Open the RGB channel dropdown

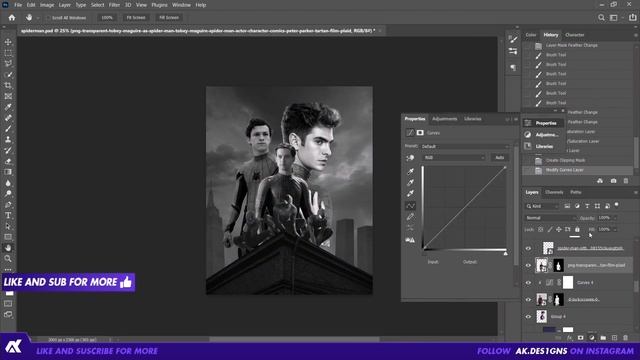tap(454, 158)
